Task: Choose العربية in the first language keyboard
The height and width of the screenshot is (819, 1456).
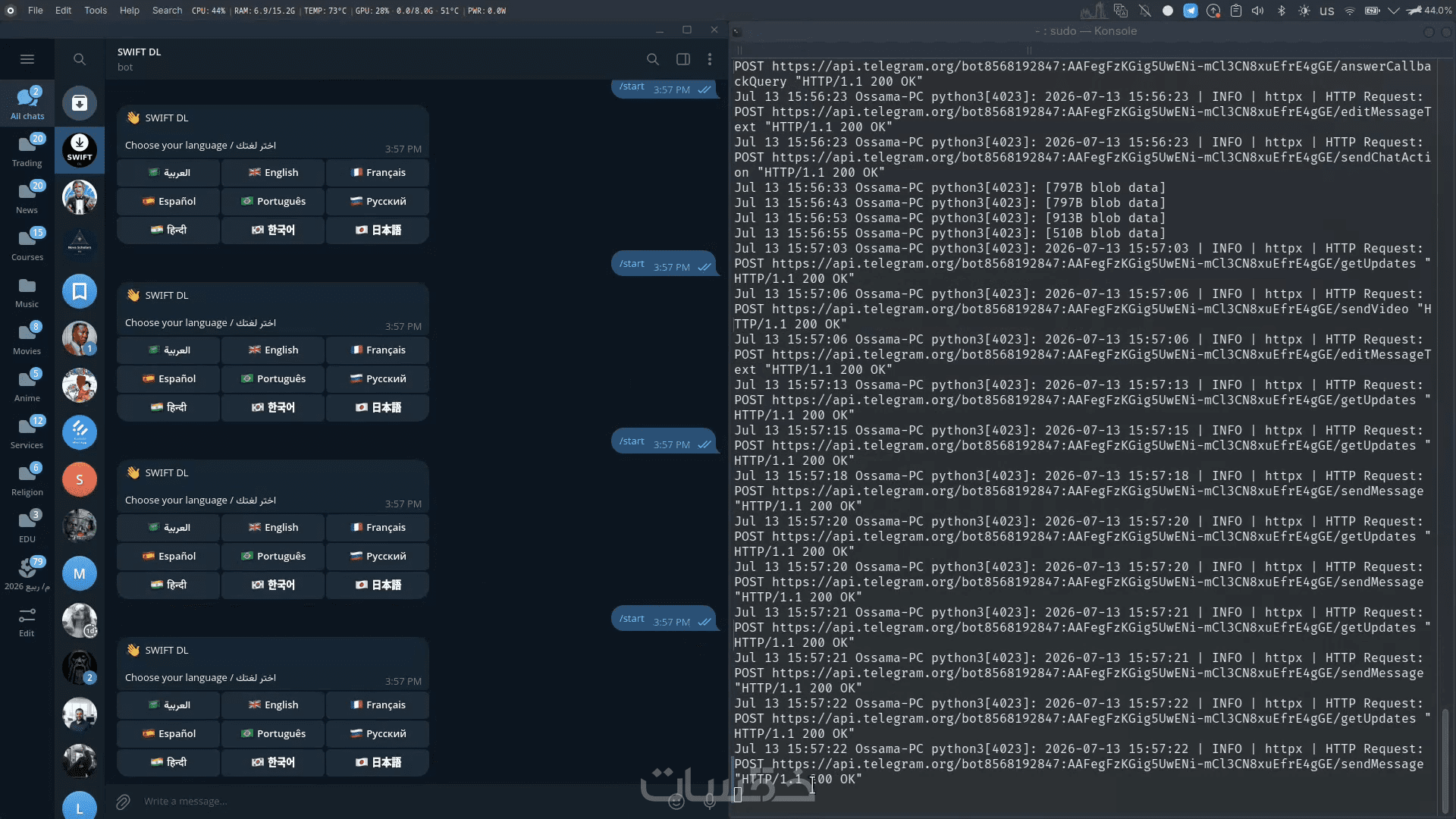Action: pyautogui.click(x=168, y=173)
